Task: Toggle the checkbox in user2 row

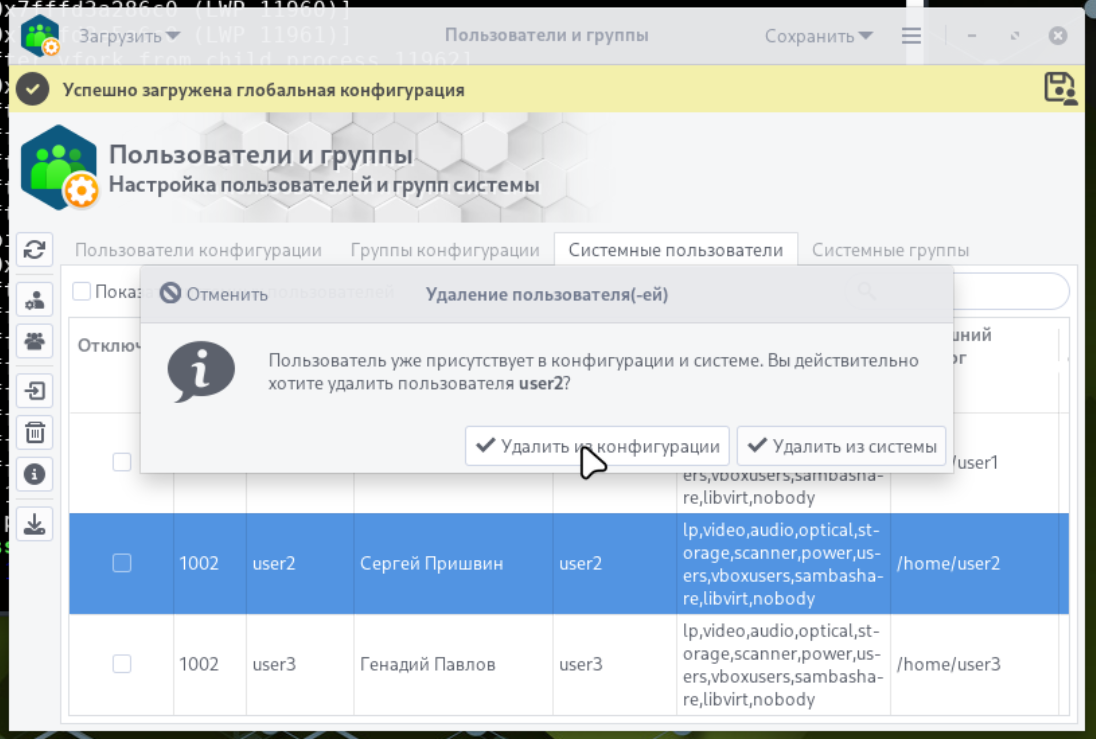Action: tap(122, 563)
